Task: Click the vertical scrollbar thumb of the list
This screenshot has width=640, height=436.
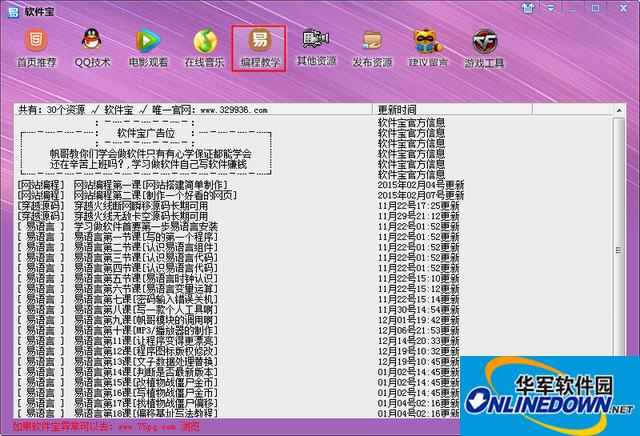Action: pos(619,250)
